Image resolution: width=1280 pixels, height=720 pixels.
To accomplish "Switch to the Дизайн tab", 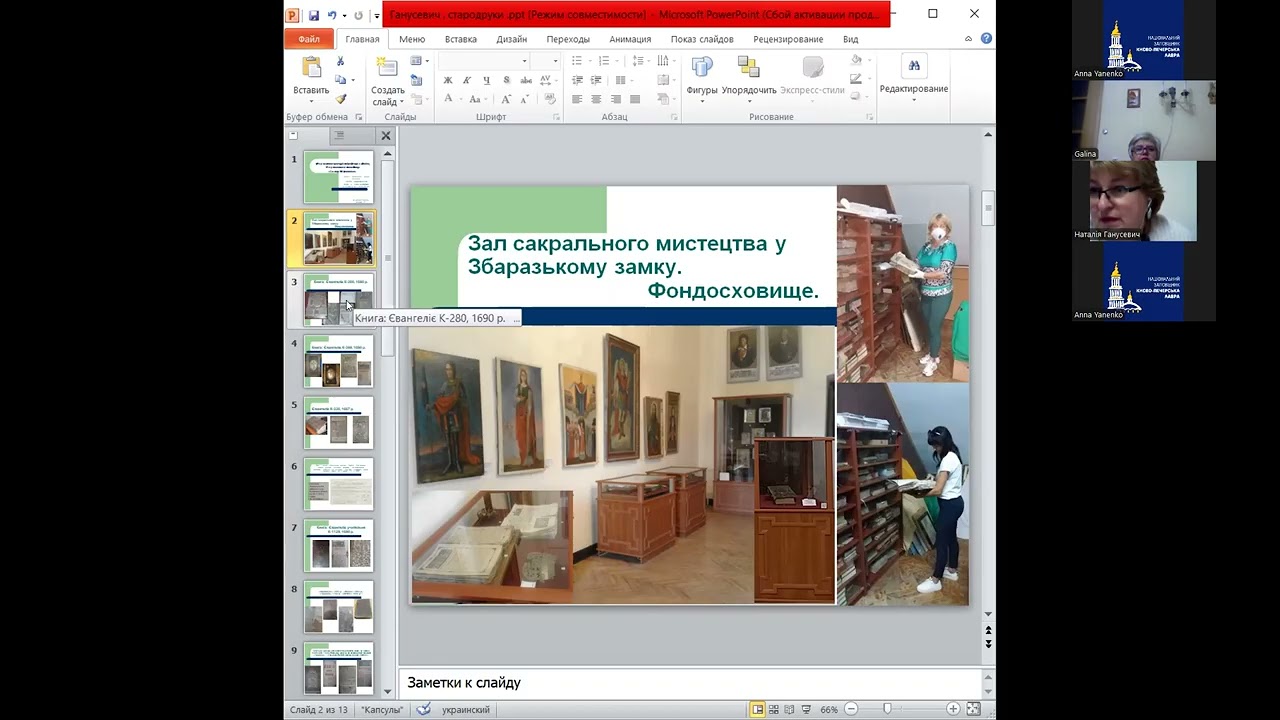I will (x=511, y=39).
